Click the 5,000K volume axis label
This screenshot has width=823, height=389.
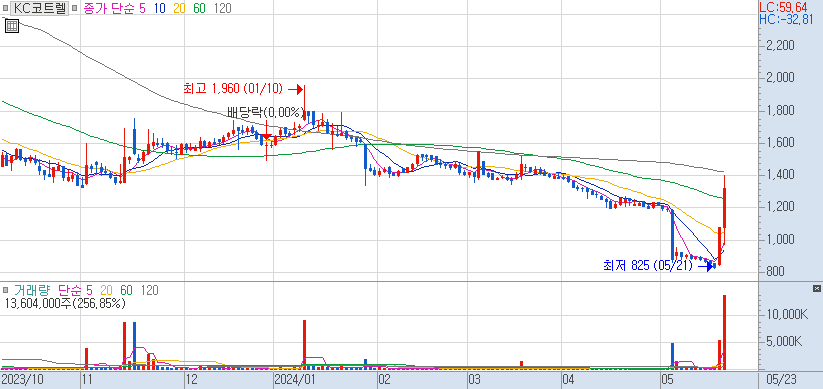[785, 342]
